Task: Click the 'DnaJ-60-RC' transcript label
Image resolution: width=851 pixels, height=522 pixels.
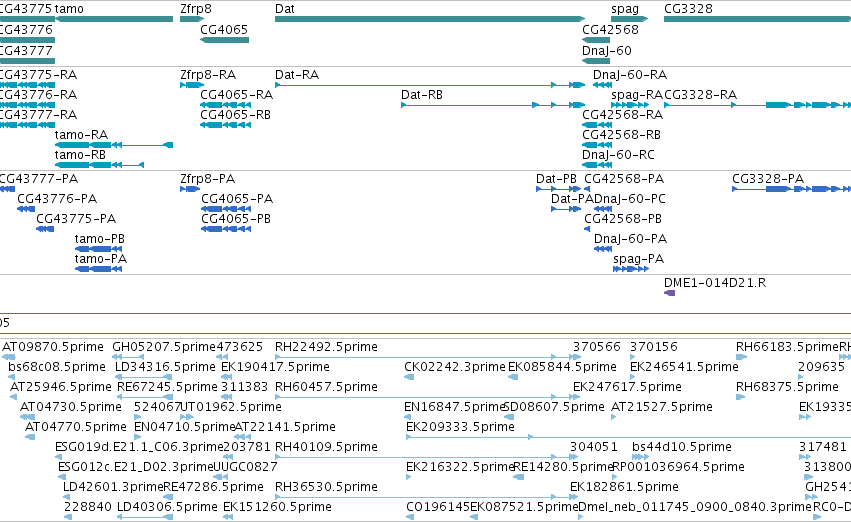Action: (x=618, y=155)
